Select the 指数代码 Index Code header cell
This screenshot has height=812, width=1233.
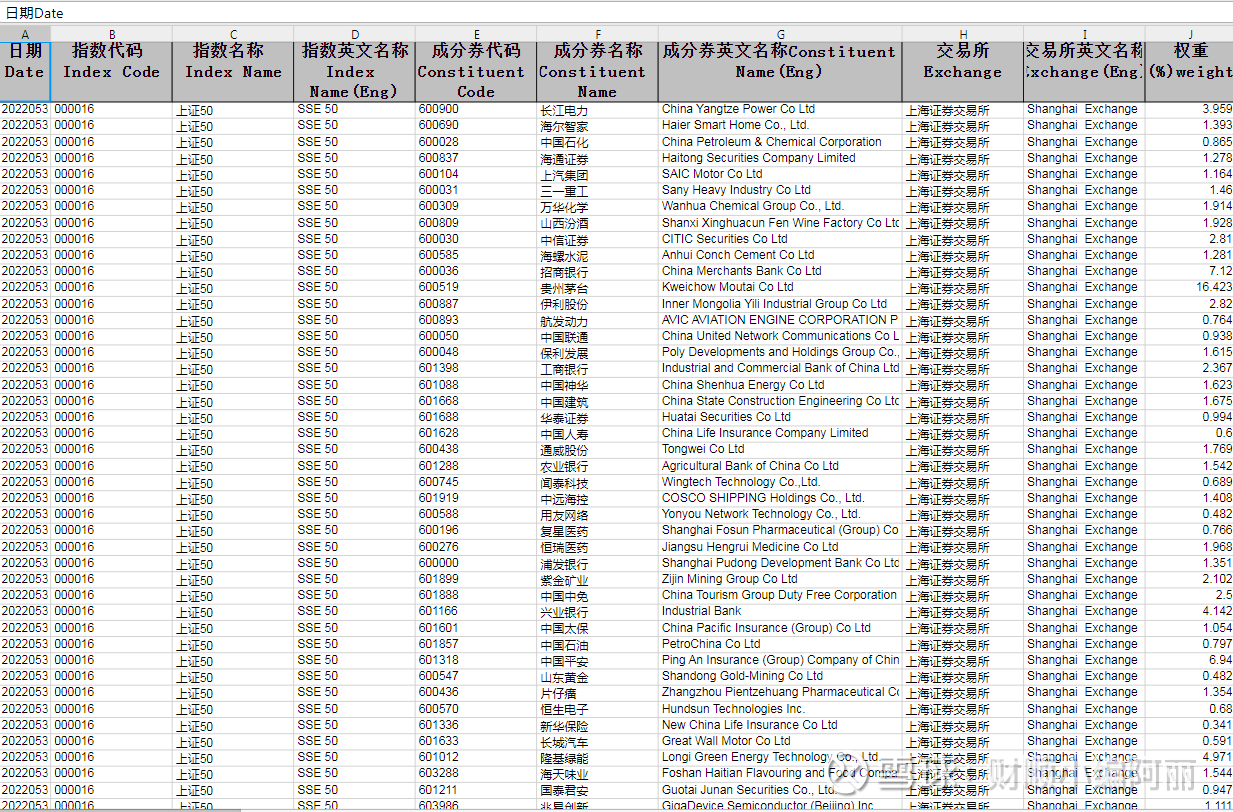pos(111,71)
